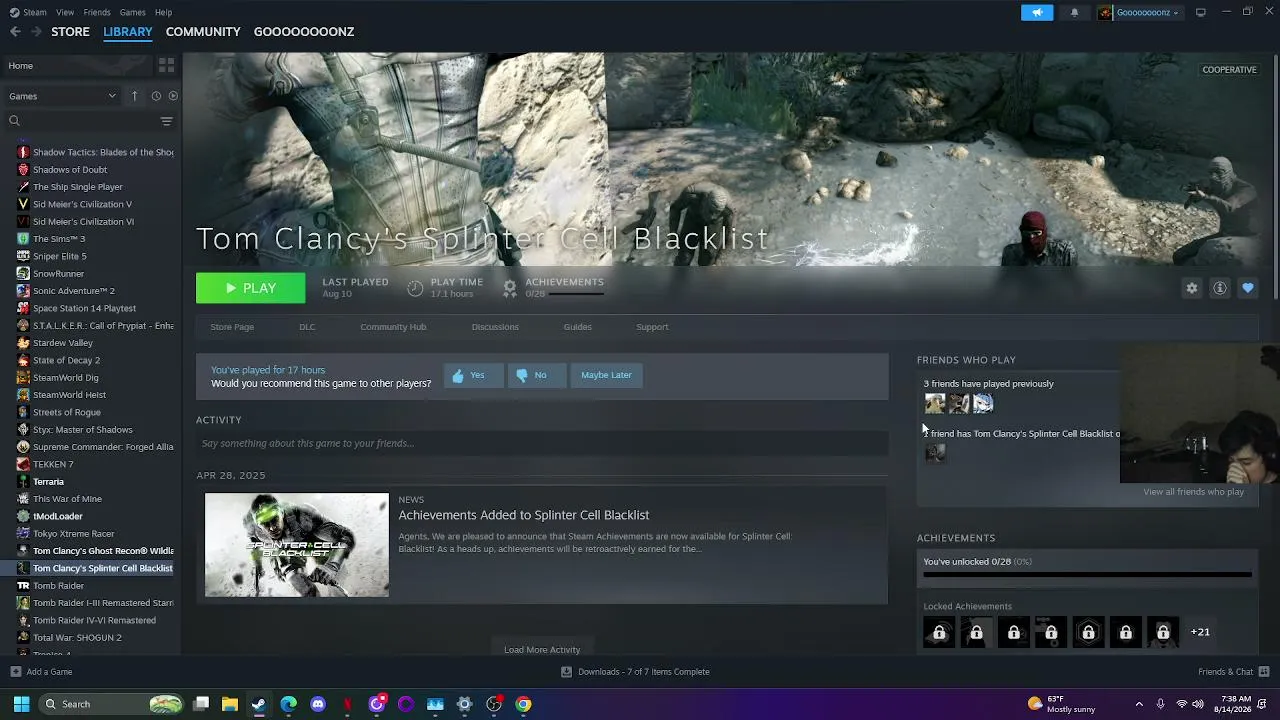This screenshot has width=1280, height=720.
Task: Open first friend avatar under played previously
Action: pyautogui.click(x=935, y=404)
